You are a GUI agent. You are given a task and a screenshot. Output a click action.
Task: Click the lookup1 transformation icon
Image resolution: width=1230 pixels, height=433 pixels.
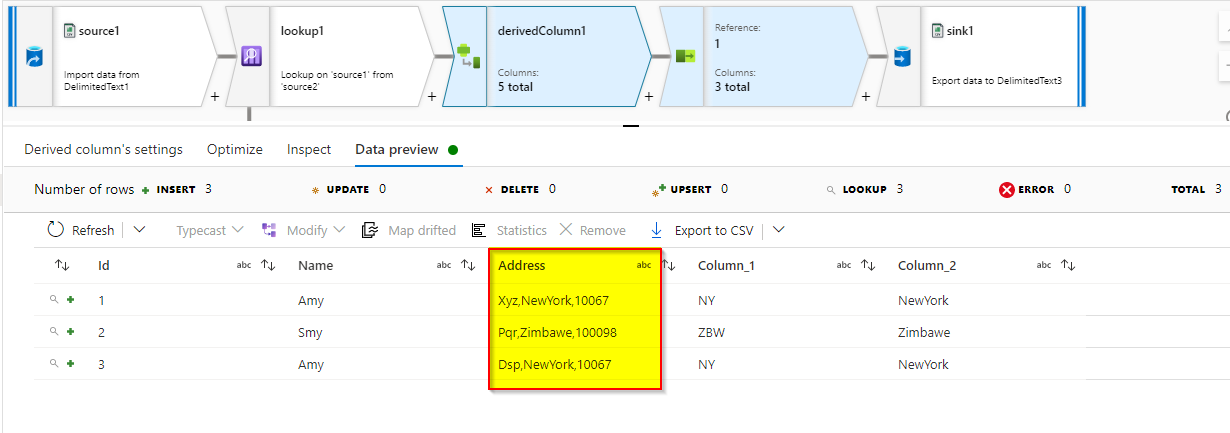pos(249,57)
